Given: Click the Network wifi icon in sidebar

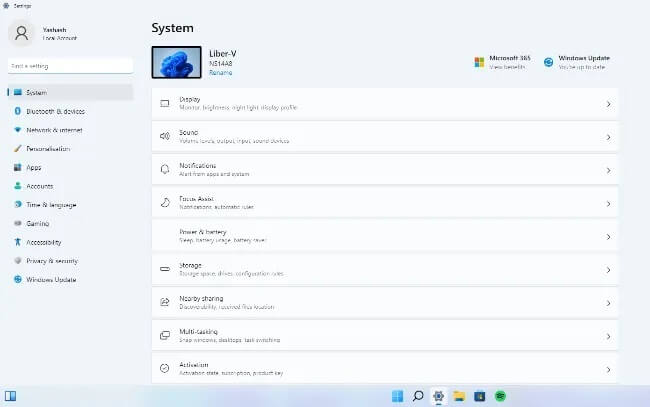Looking at the screenshot, I should (17, 130).
